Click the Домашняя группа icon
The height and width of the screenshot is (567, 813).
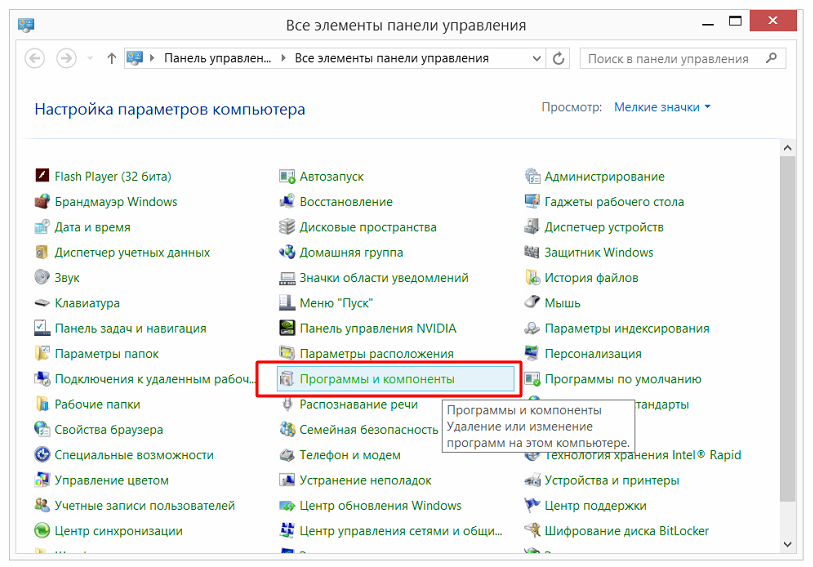point(287,253)
